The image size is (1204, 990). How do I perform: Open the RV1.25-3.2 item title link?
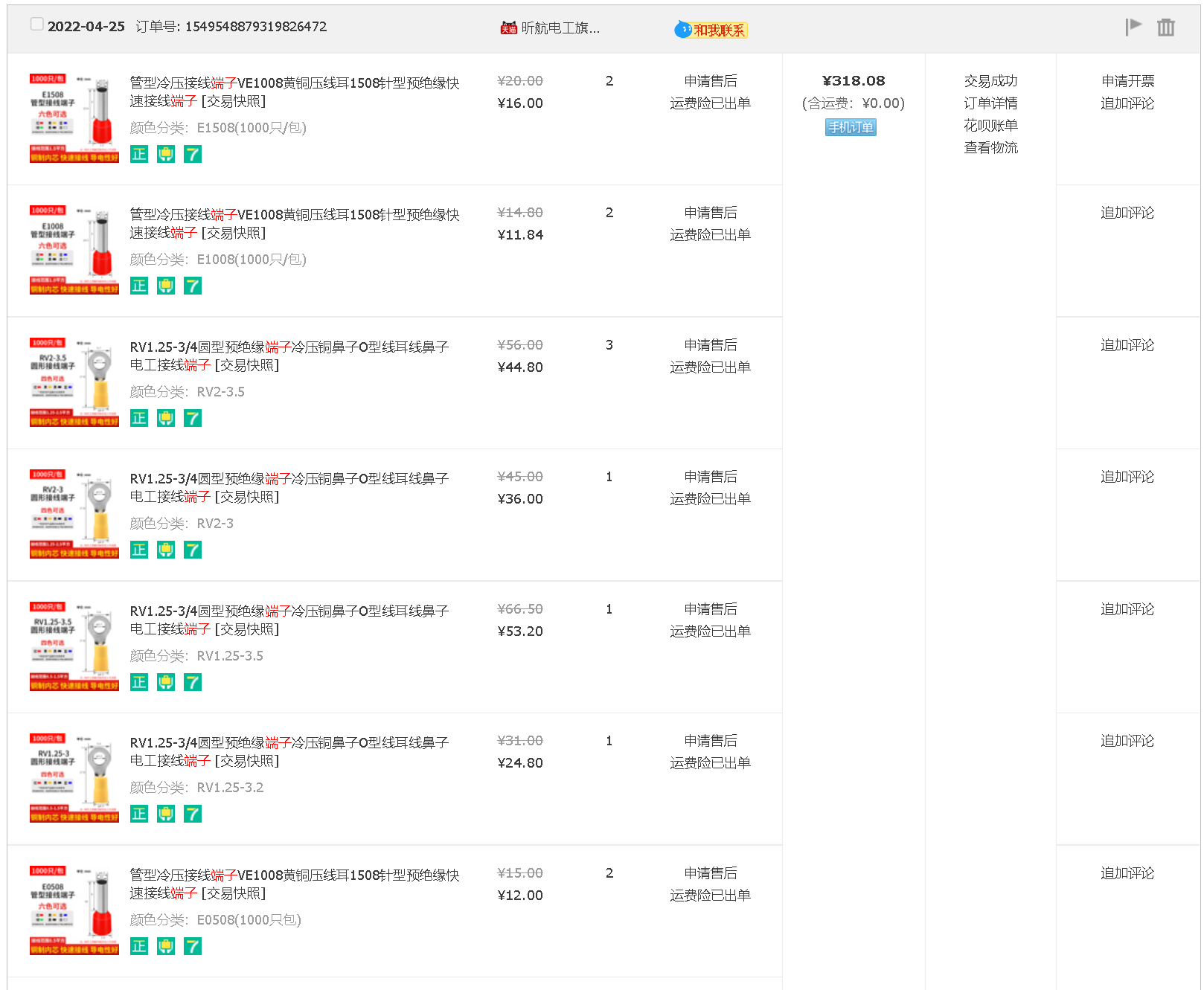click(289, 751)
